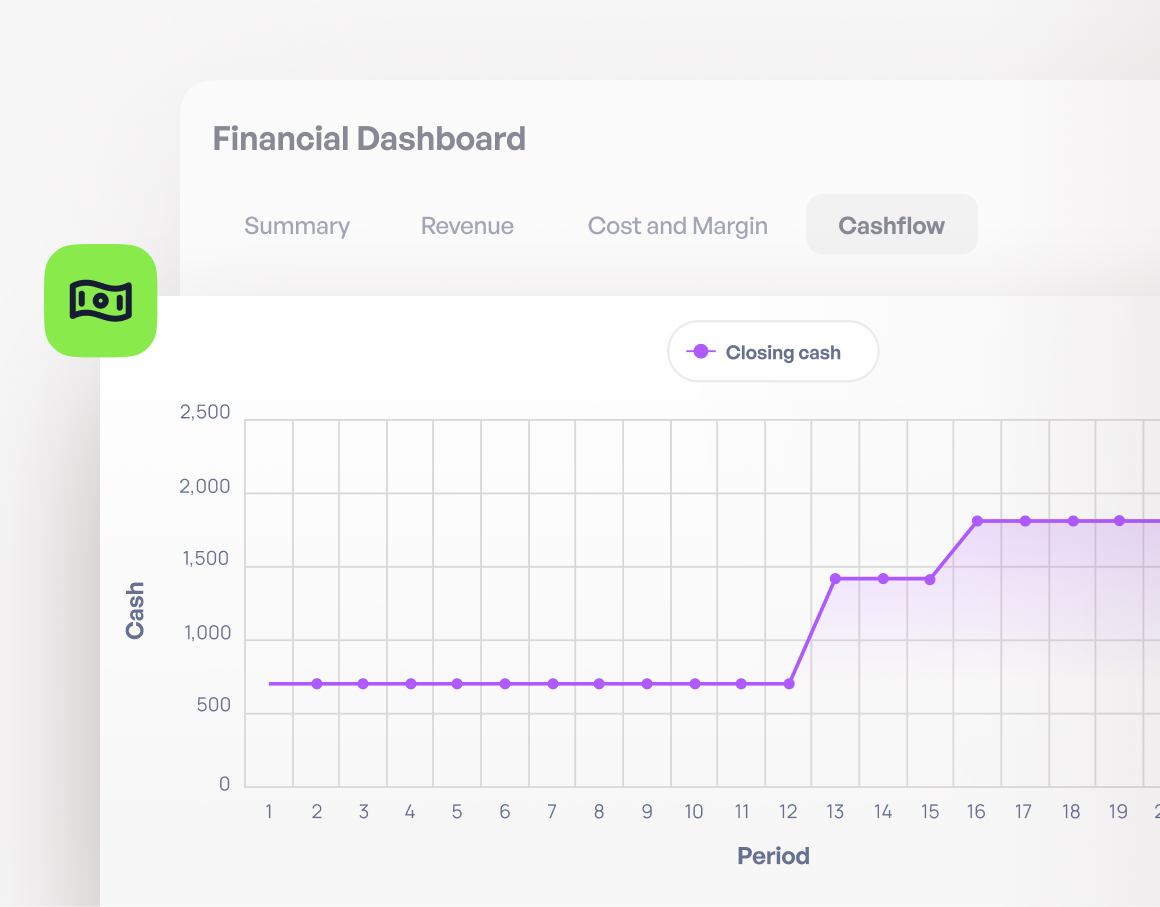Click the green cash banknote app icon
1160x907 pixels.
tap(100, 300)
